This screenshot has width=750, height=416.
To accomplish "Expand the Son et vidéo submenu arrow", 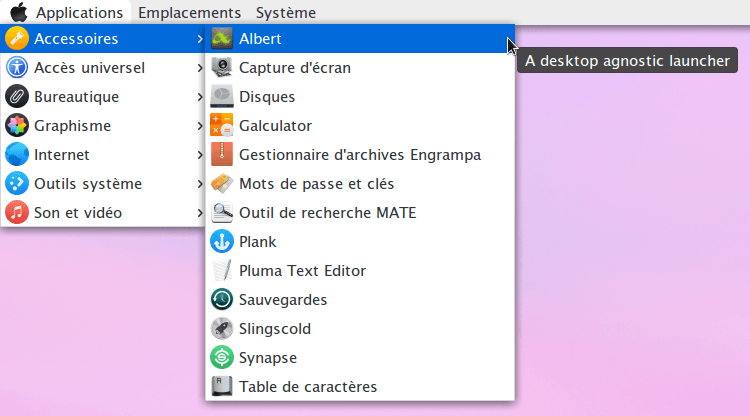I will coord(200,213).
